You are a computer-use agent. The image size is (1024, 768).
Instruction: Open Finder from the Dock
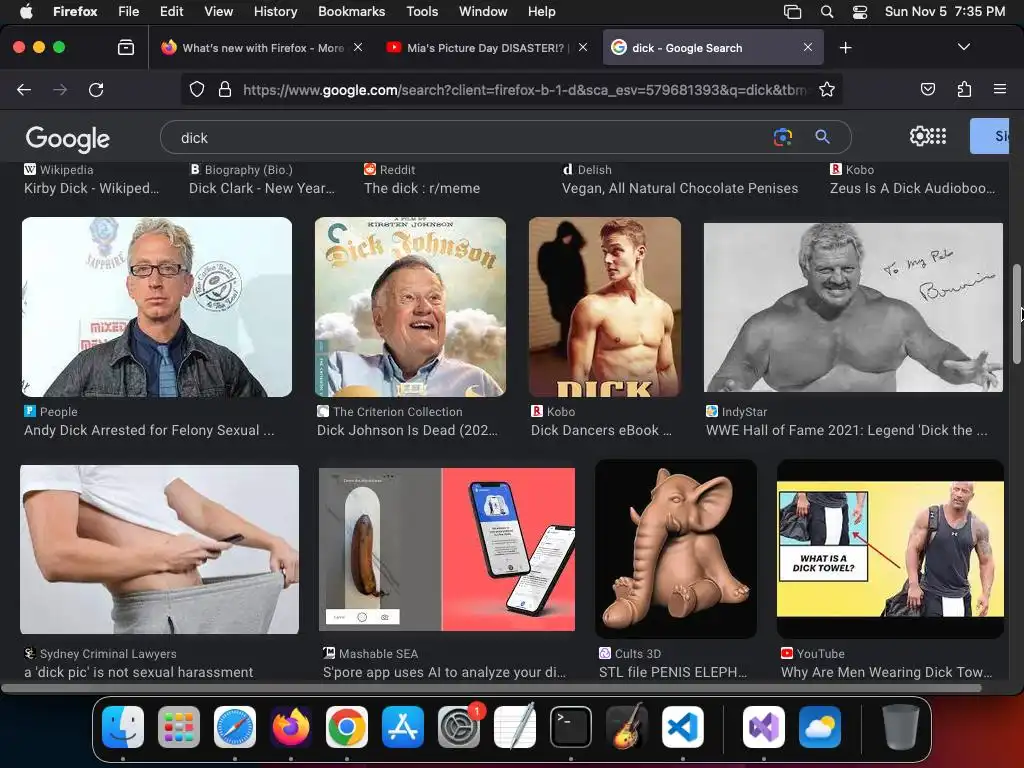click(x=123, y=727)
